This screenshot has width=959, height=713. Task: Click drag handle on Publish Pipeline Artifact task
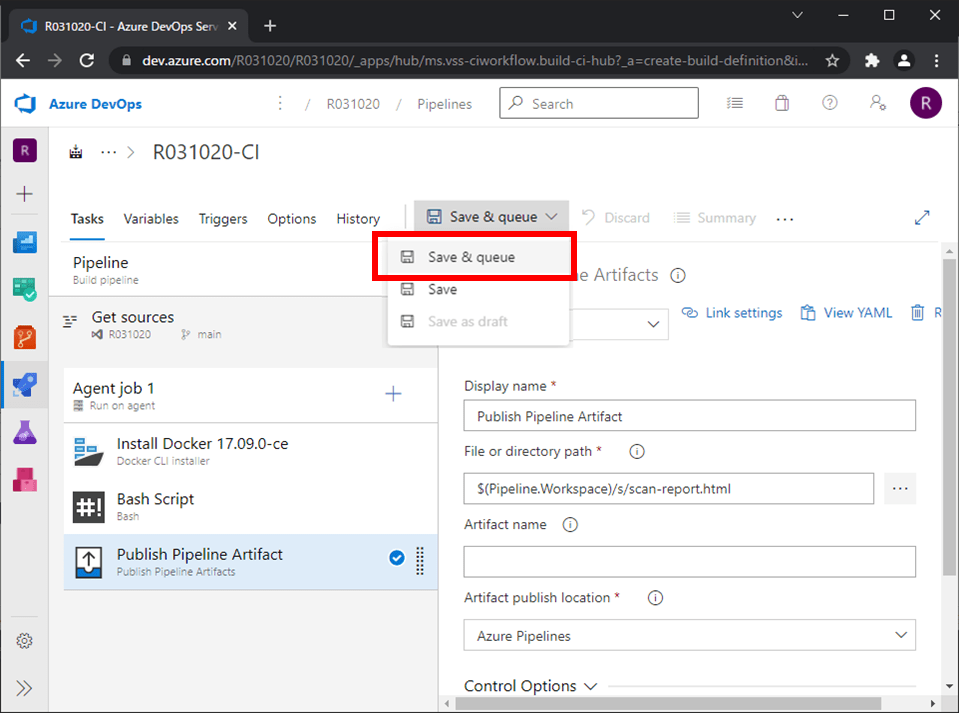point(420,561)
